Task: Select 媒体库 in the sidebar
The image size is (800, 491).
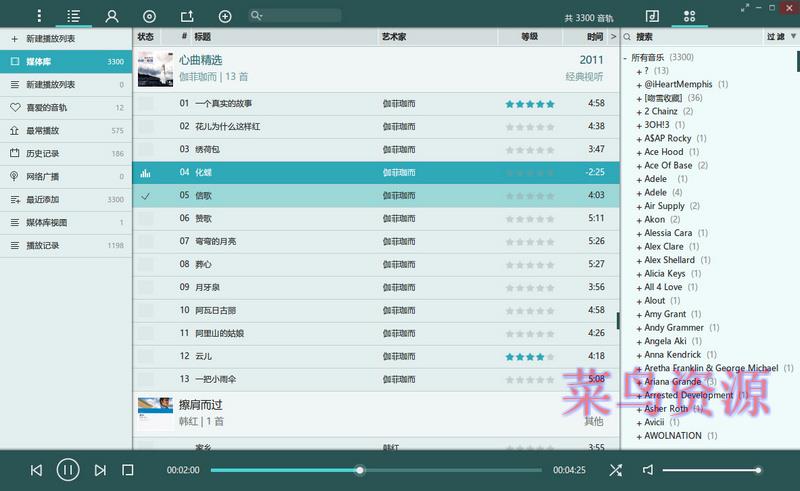Action: [66, 61]
